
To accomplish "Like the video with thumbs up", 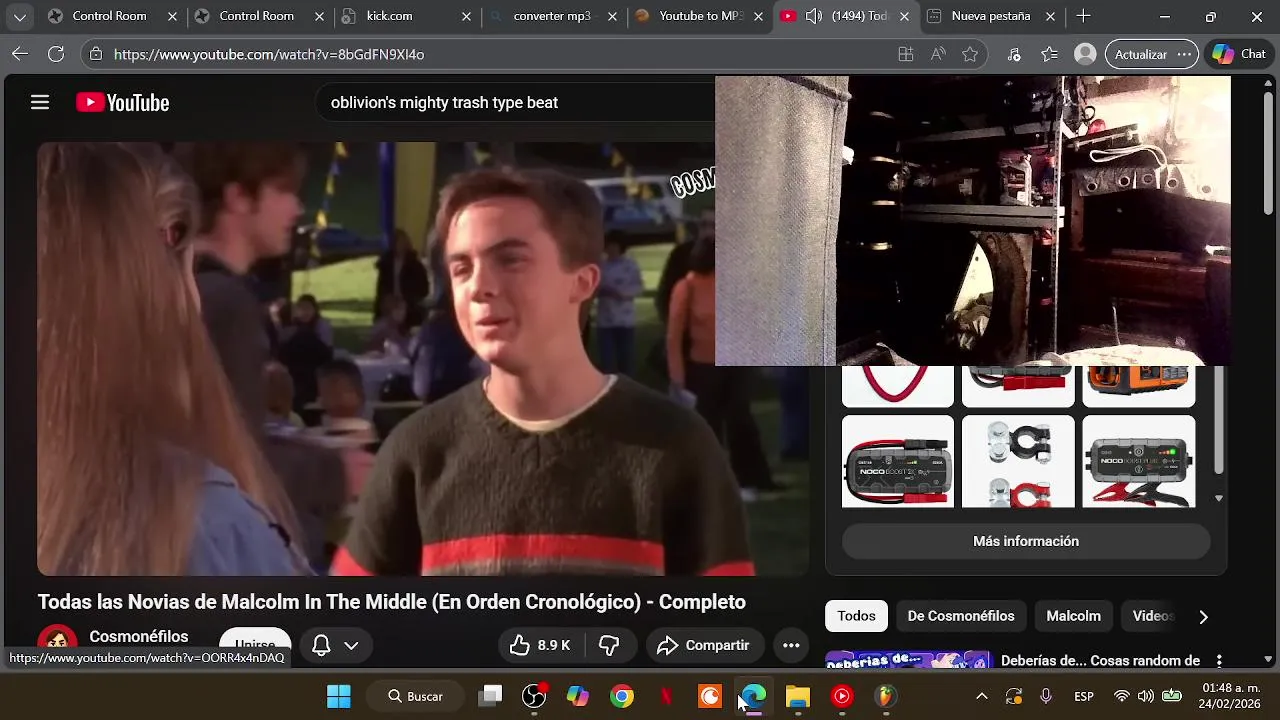I will (x=540, y=646).
